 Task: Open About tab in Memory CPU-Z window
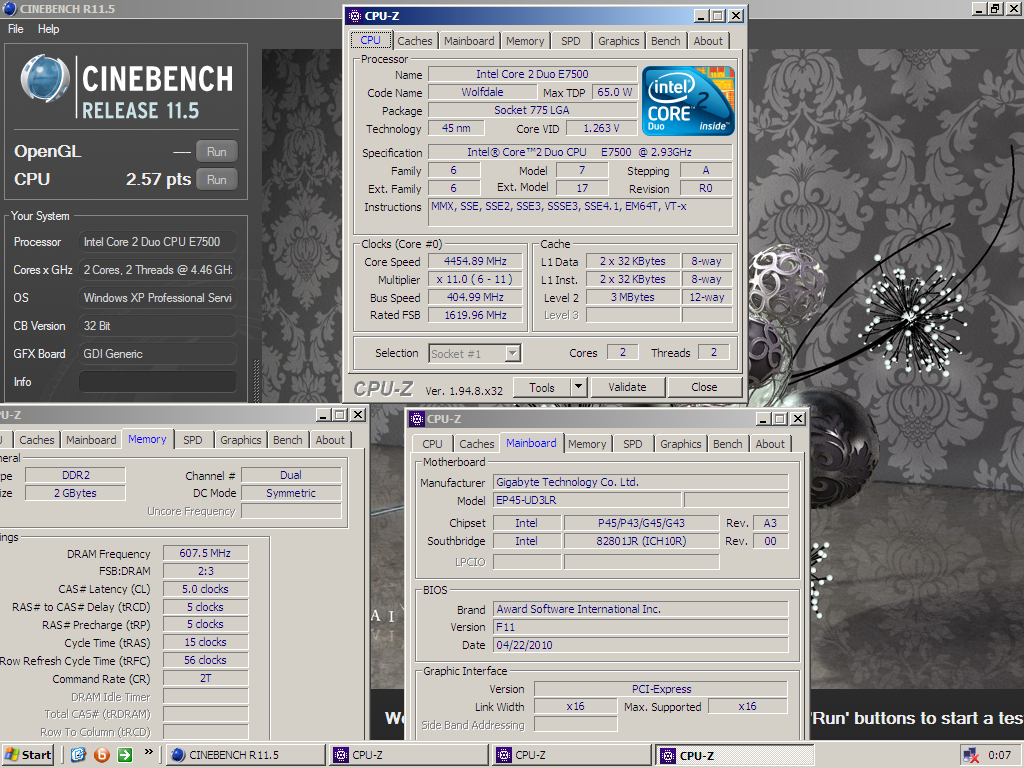(330, 440)
